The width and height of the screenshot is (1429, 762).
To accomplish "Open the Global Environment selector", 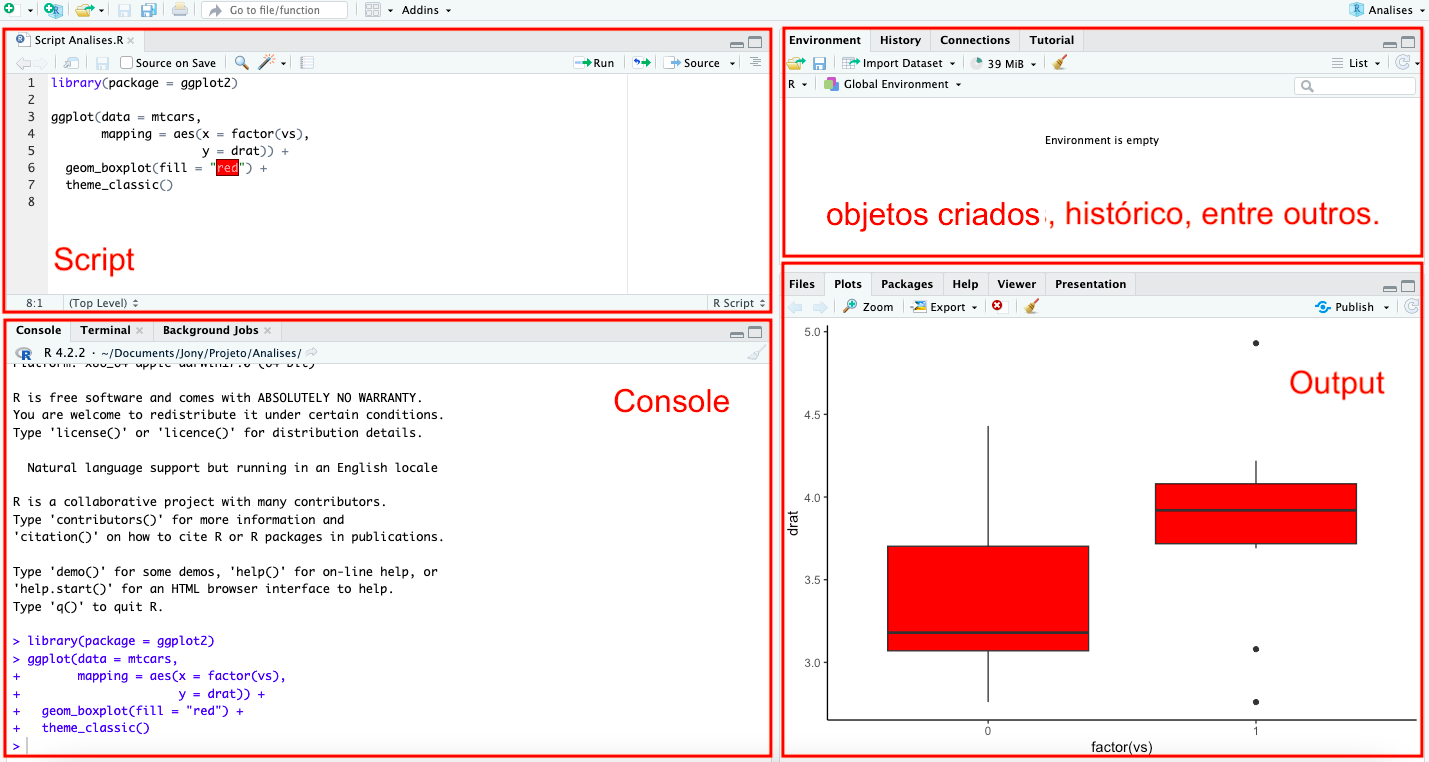I will (x=892, y=84).
